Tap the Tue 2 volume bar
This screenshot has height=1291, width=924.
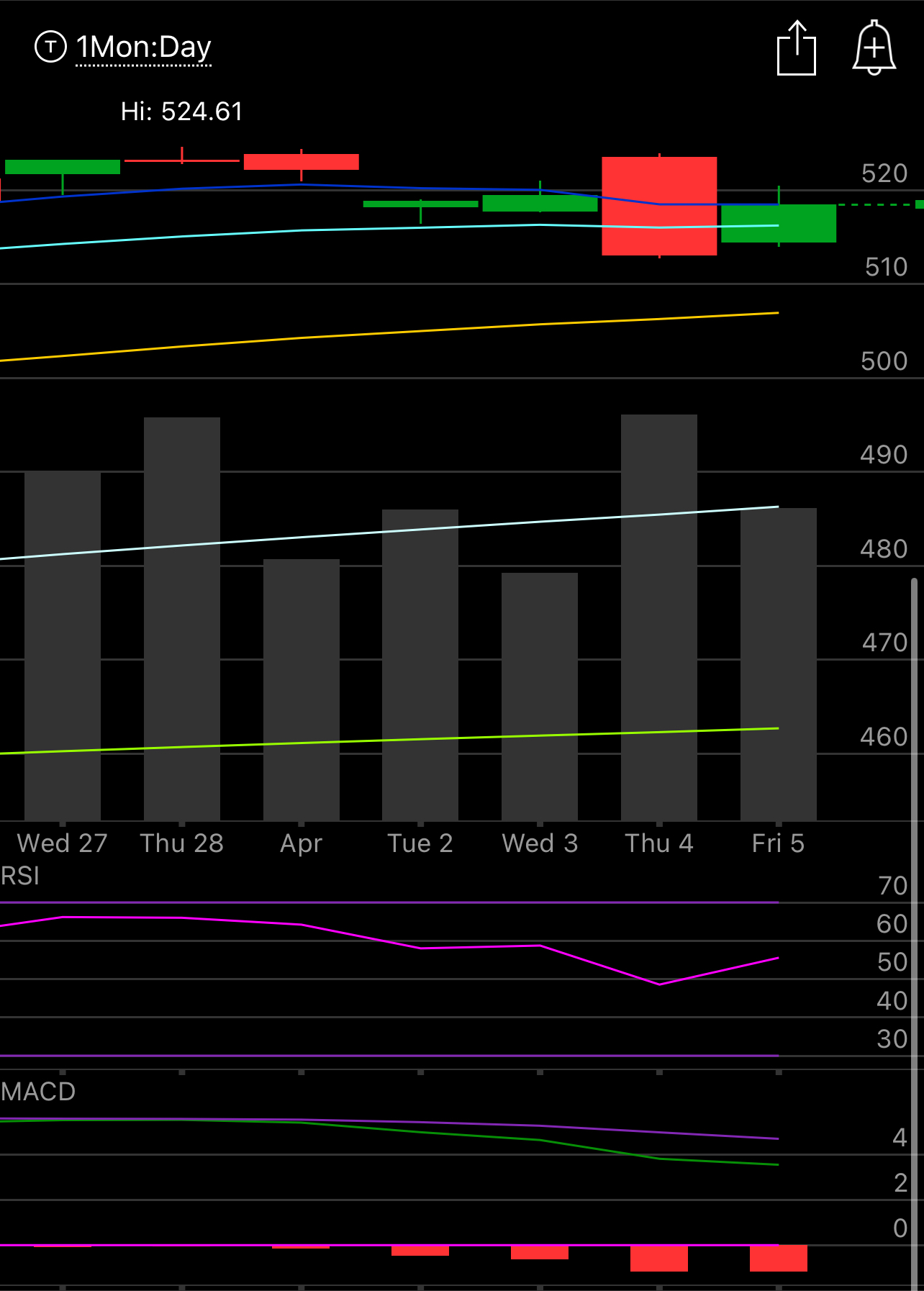point(420,665)
